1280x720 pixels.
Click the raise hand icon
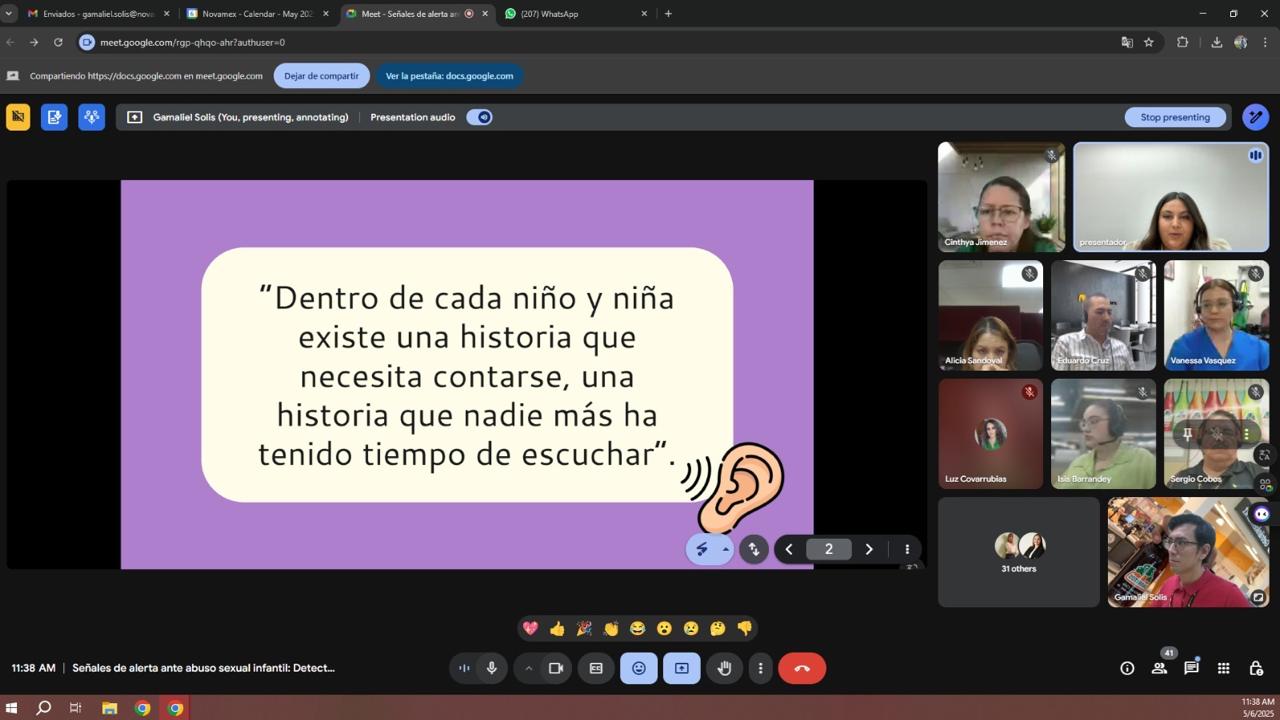(724, 668)
